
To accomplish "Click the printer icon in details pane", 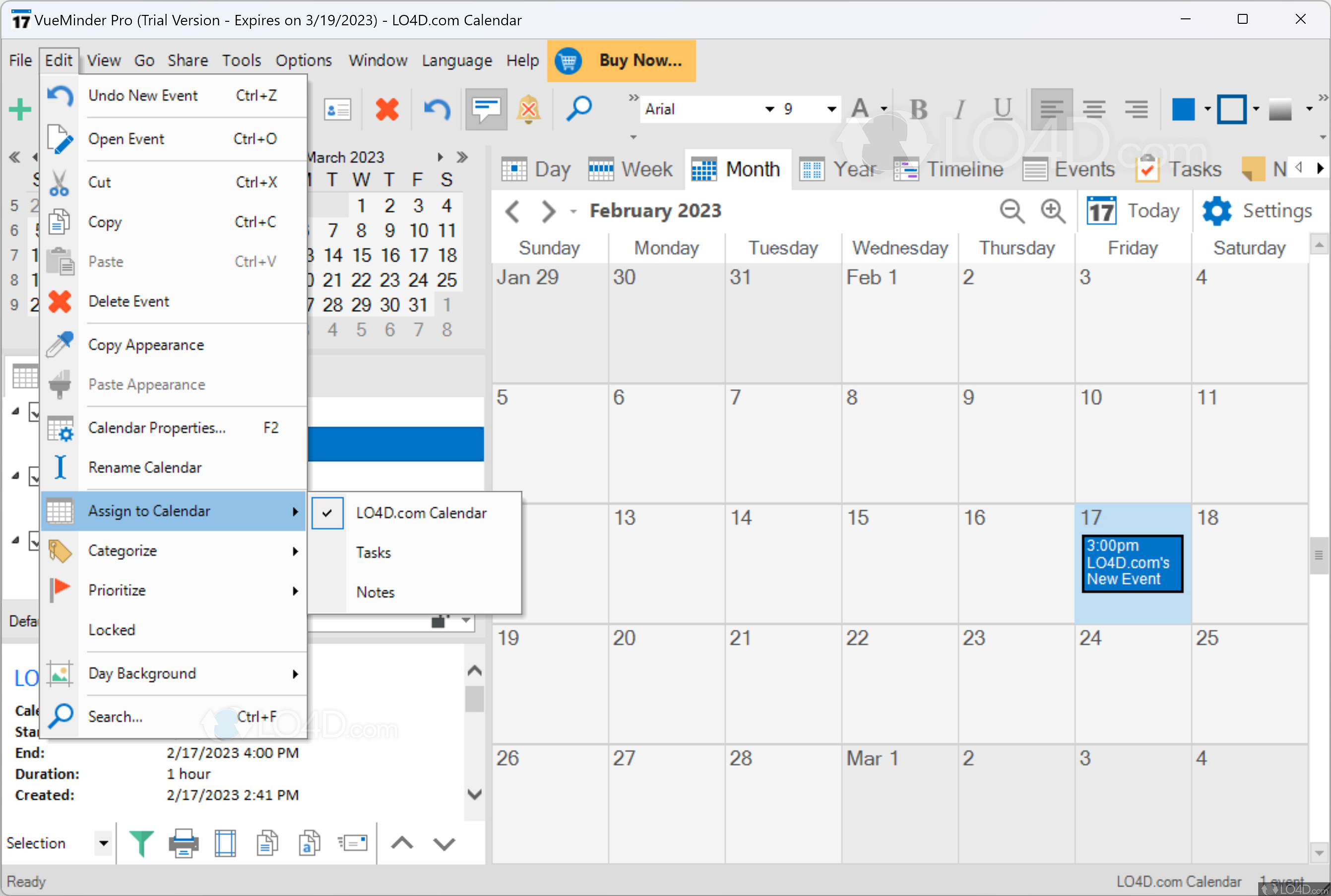I will click(x=184, y=843).
